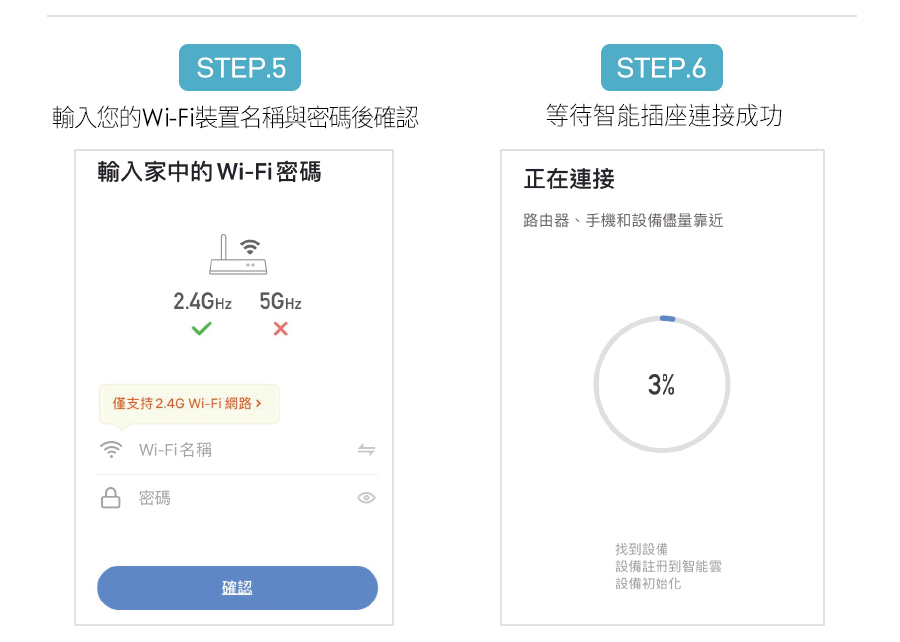This screenshot has height=642, width=900.
Task: Click the green checkmark under 2.4GHz
Action: pos(201,329)
